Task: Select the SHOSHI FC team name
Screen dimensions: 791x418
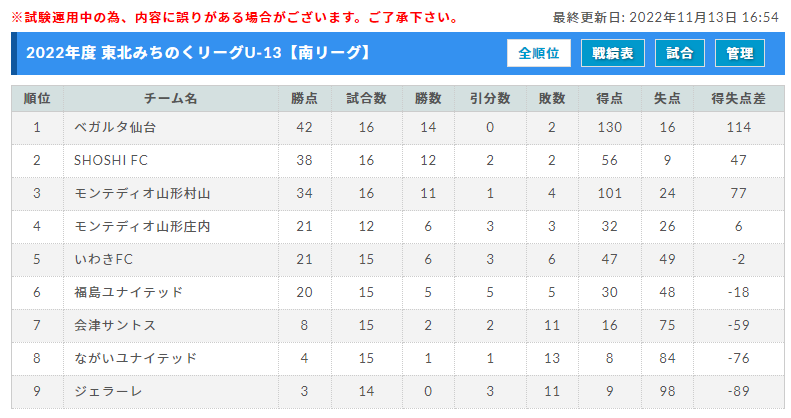Action: 111,160
